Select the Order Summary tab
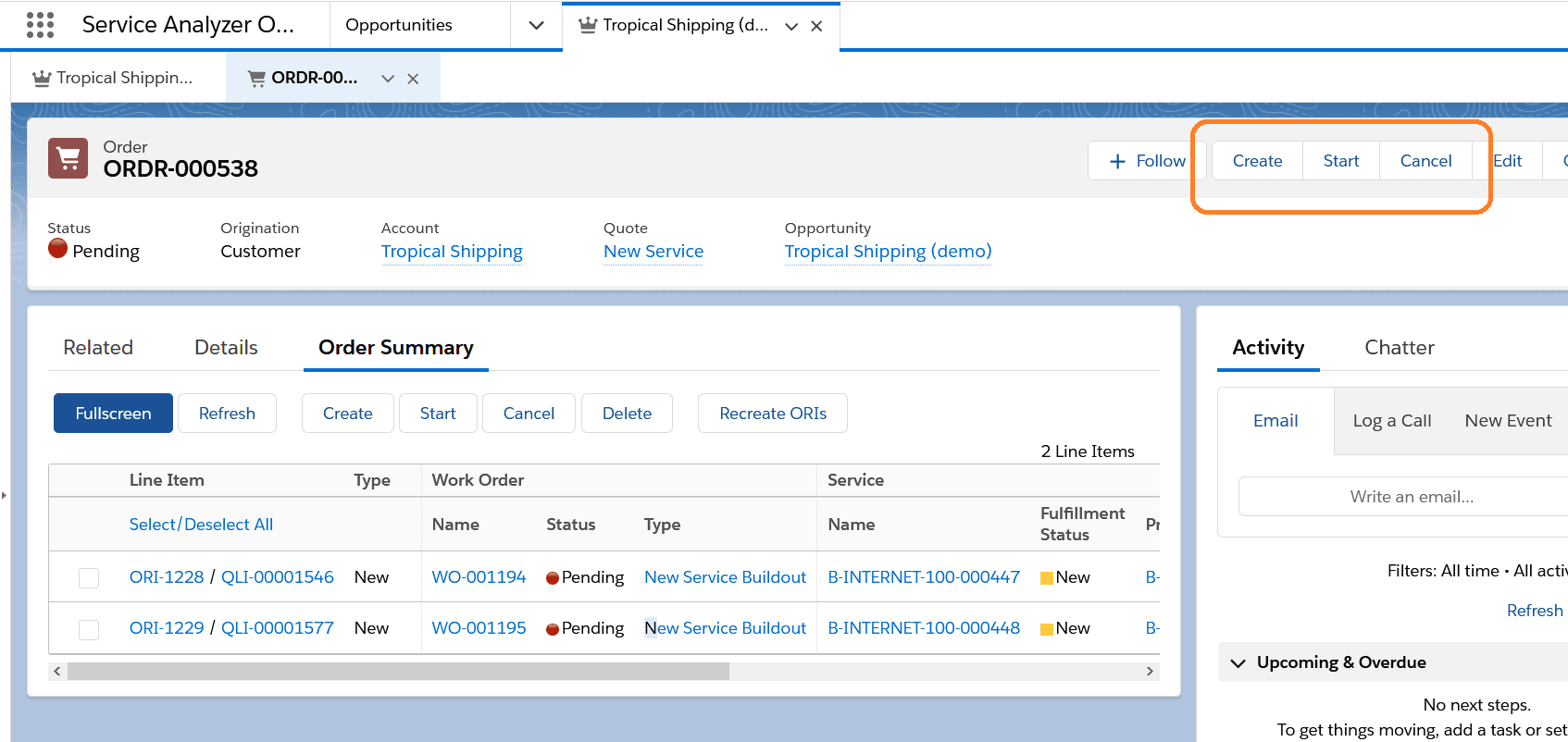This screenshot has height=742, width=1568. (x=396, y=347)
